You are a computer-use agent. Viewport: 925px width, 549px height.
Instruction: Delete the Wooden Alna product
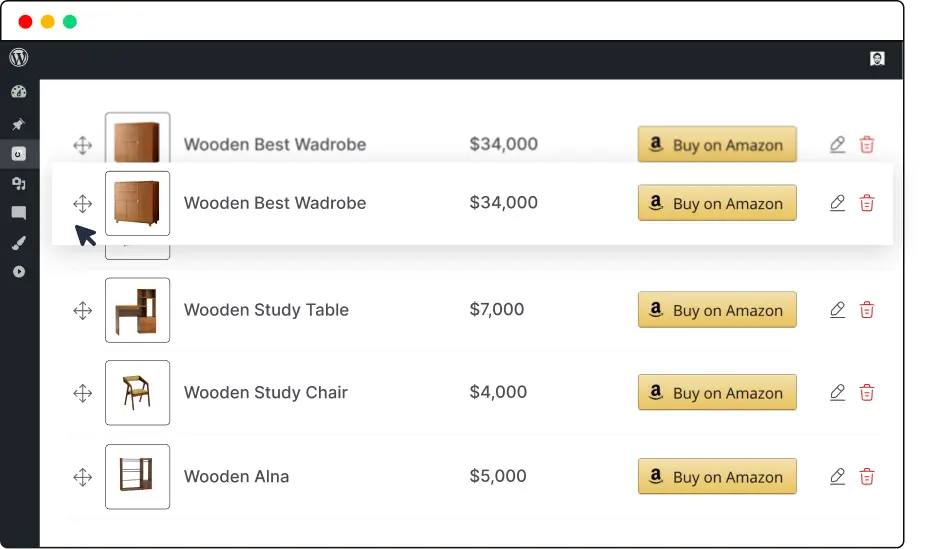pyautogui.click(x=867, y=476)
